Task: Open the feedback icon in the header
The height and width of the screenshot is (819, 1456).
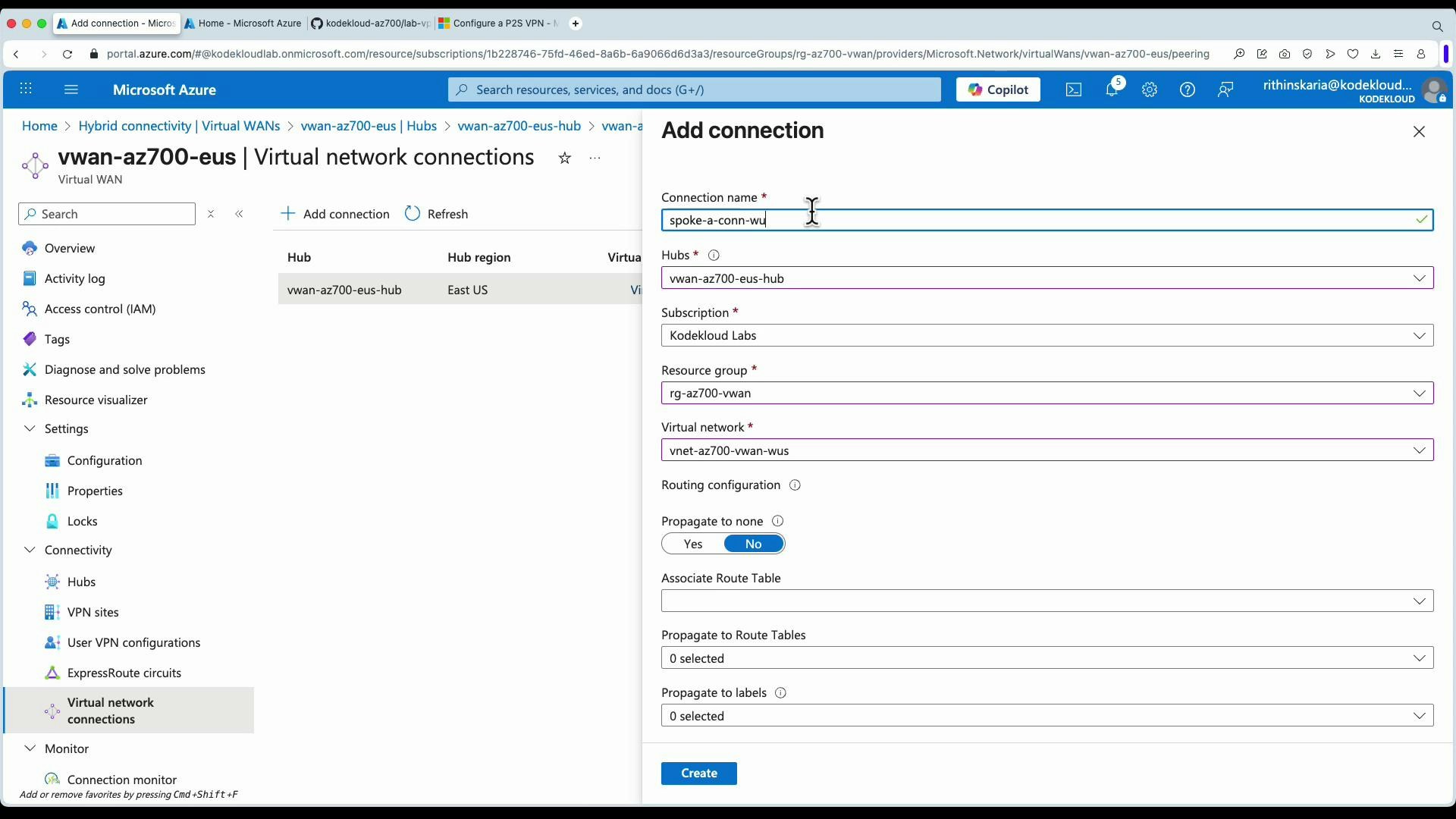Action: (1225, 89)
